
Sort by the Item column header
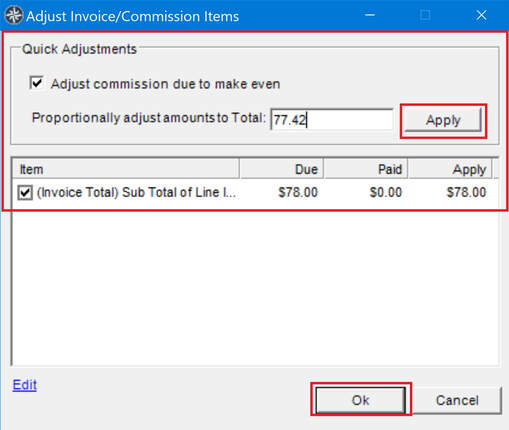pos(126,169)
